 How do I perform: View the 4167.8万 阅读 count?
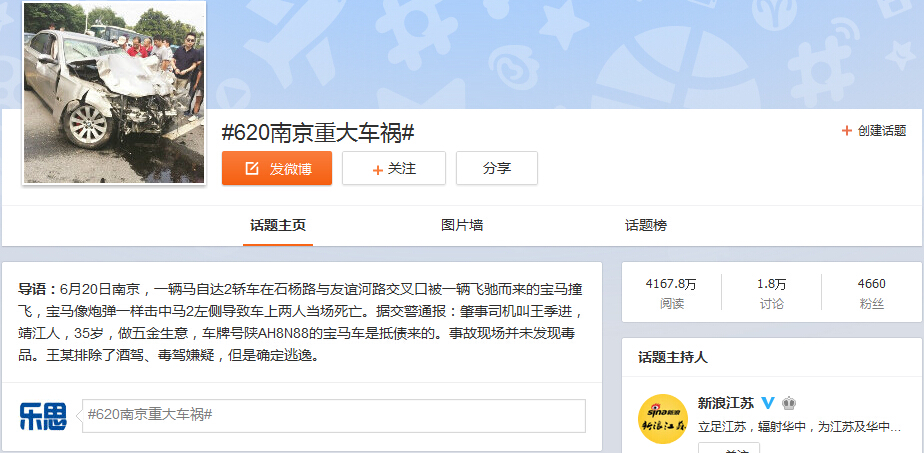tap(672, 293)
